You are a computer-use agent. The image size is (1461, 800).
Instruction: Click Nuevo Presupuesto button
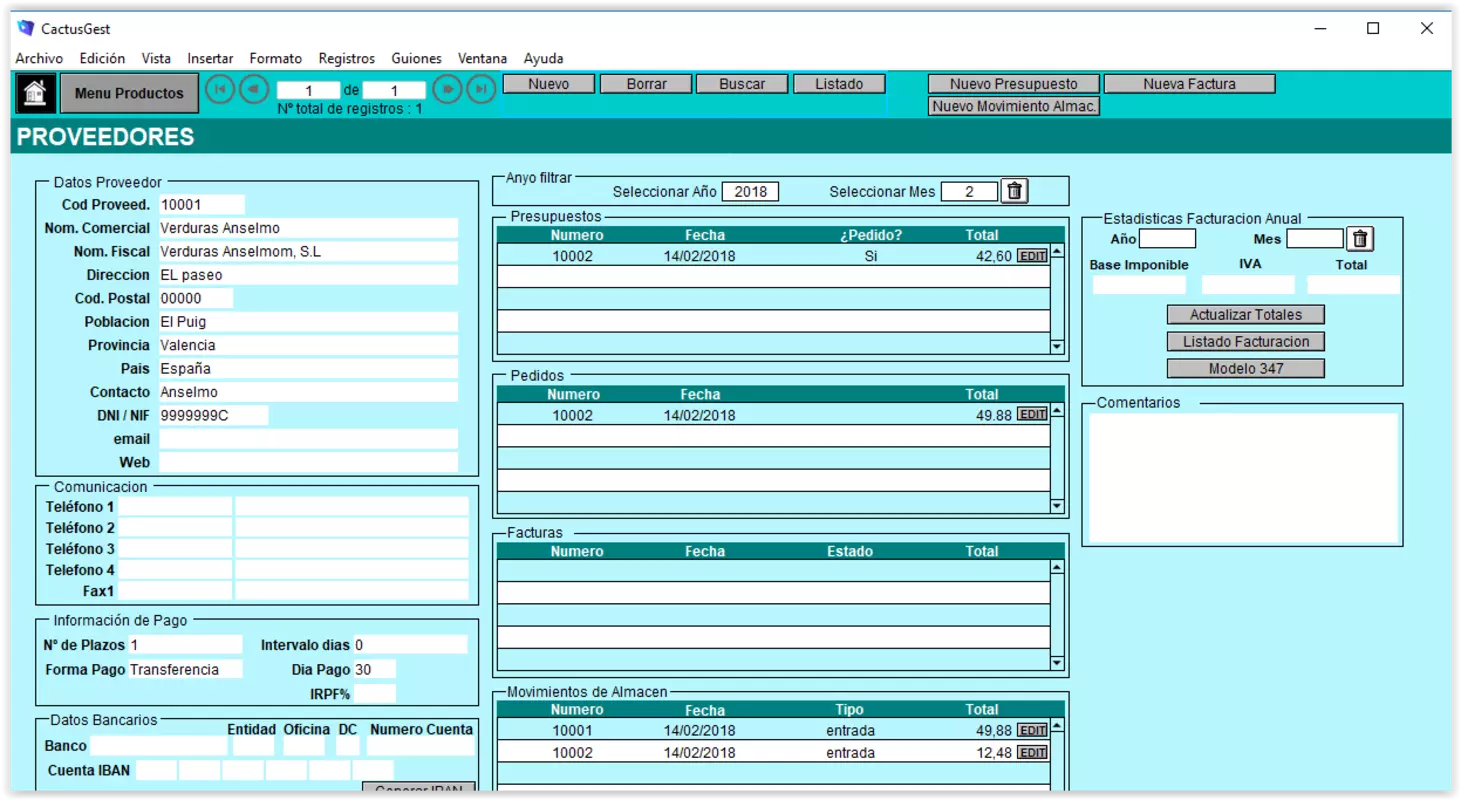(1014, 84)
